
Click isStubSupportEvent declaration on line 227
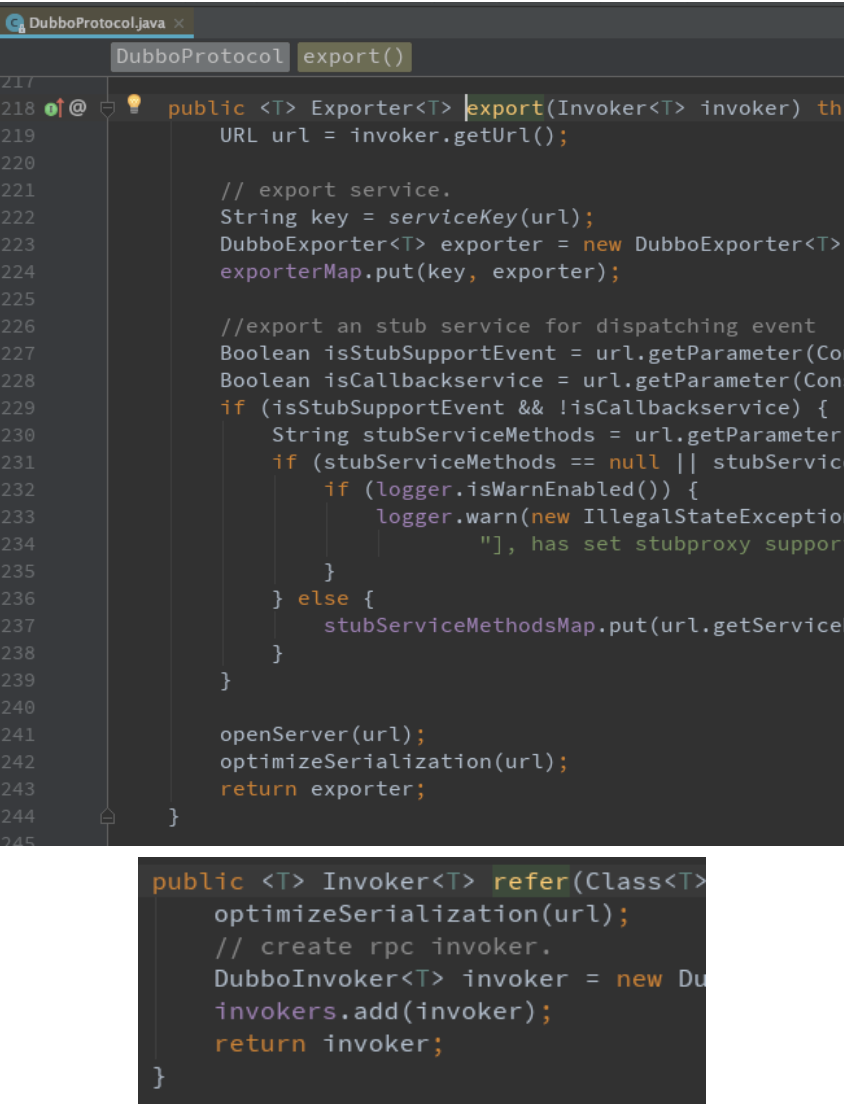click(439, 353)
